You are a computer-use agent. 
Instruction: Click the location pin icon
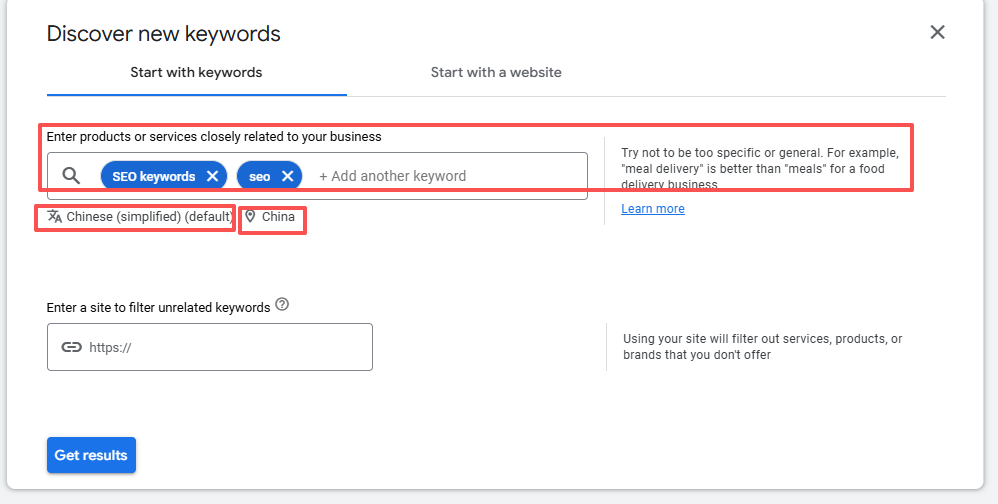(250, 216)
